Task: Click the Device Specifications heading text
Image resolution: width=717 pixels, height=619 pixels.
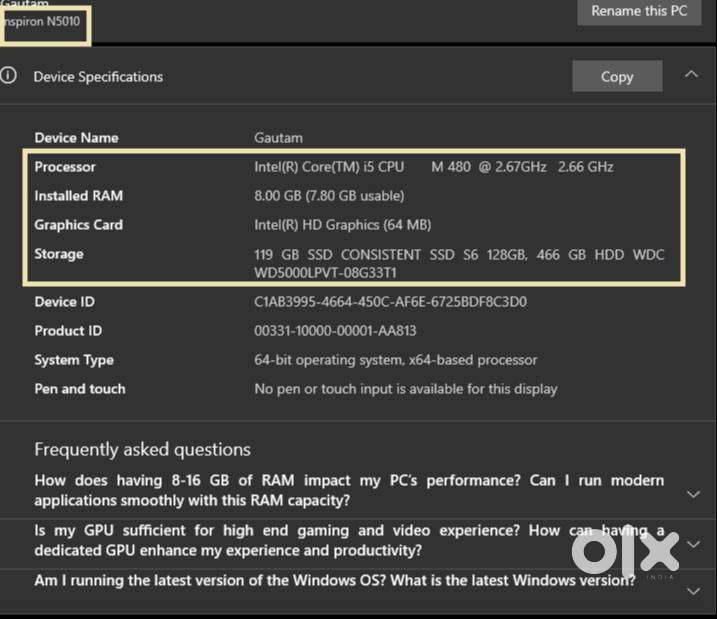Action: 98,77
